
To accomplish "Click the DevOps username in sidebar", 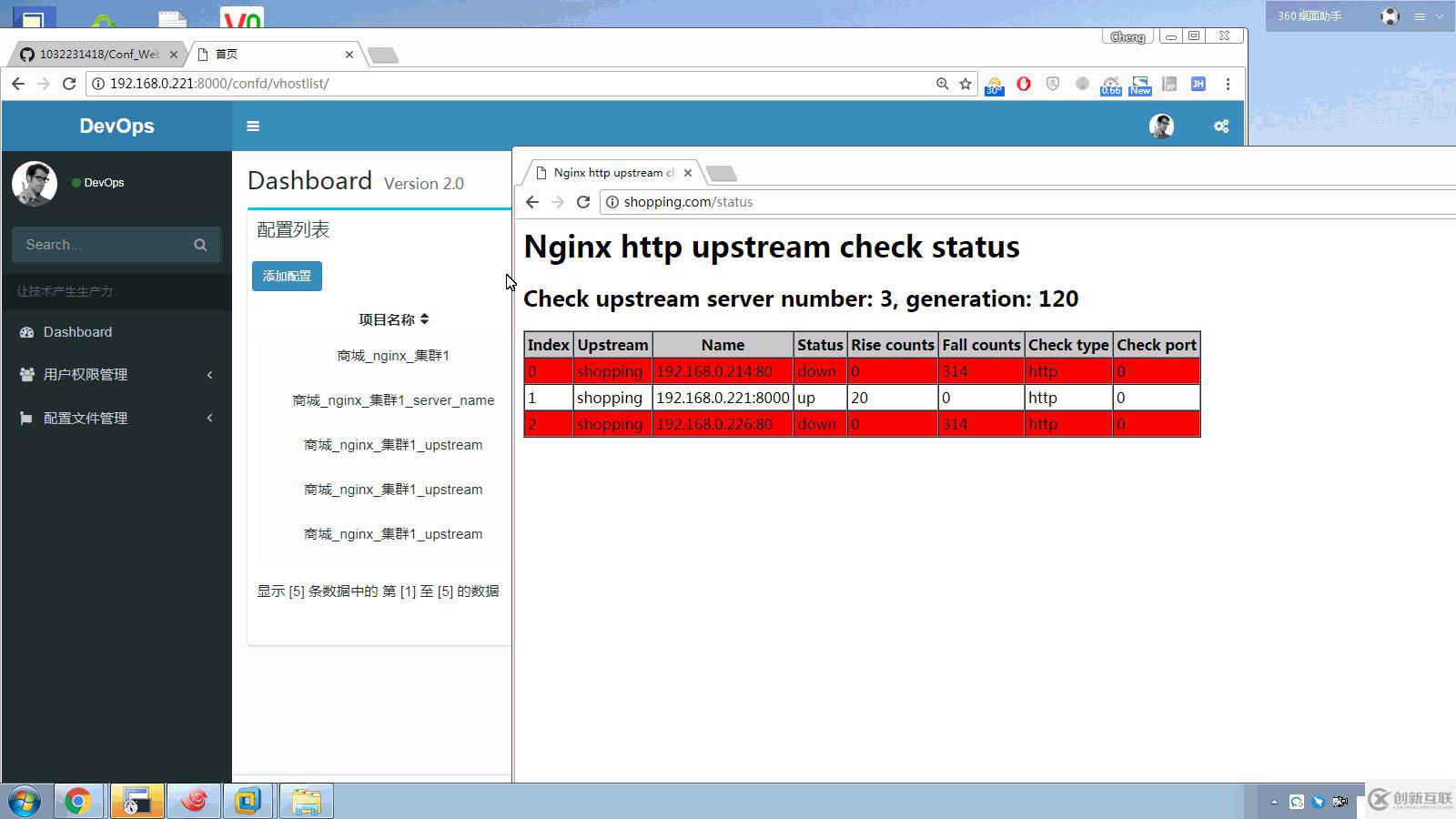I will point(104,183).
